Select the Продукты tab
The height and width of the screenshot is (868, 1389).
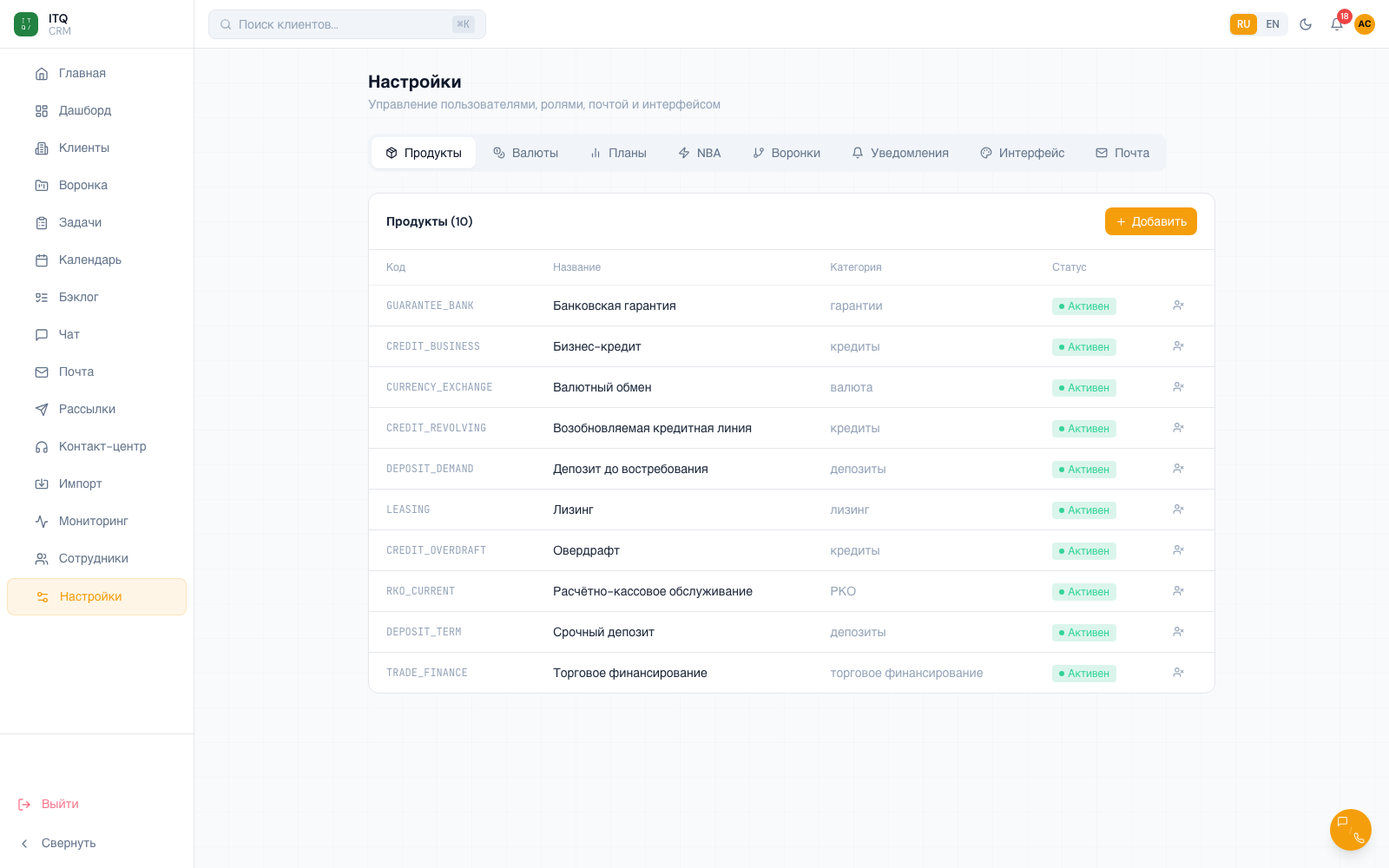pyautogui.click(x=424, y=153)
